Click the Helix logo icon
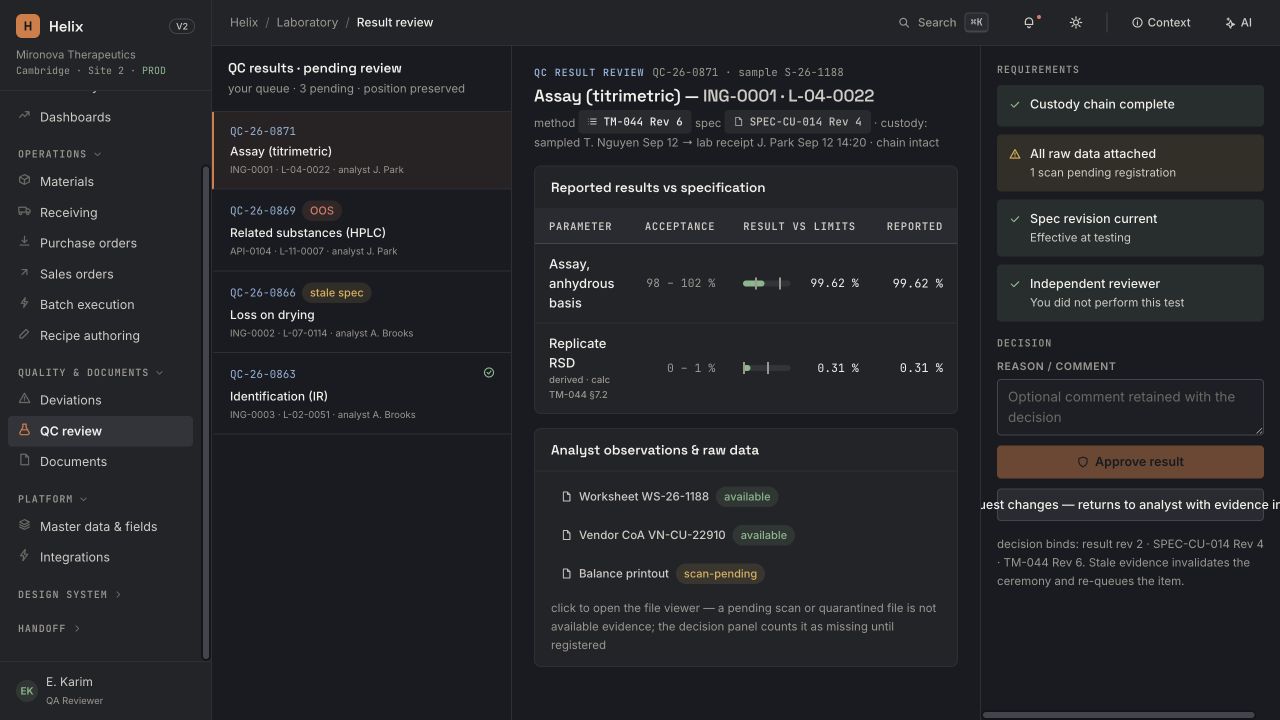 click(x=28, y=26)
